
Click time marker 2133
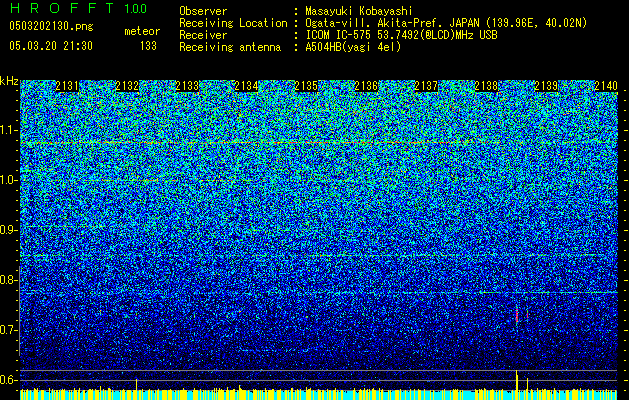pos(187,86)
